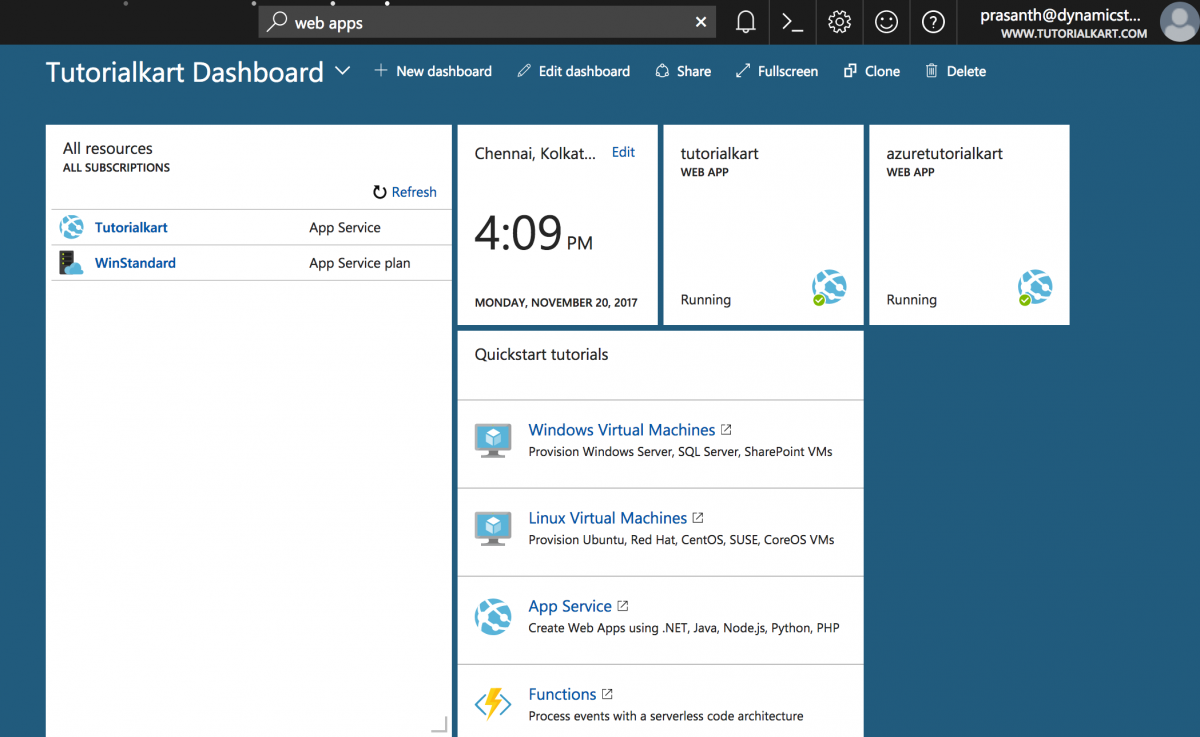Click the running status icon on azuretutorialkart tile

tap(1036, 288)
